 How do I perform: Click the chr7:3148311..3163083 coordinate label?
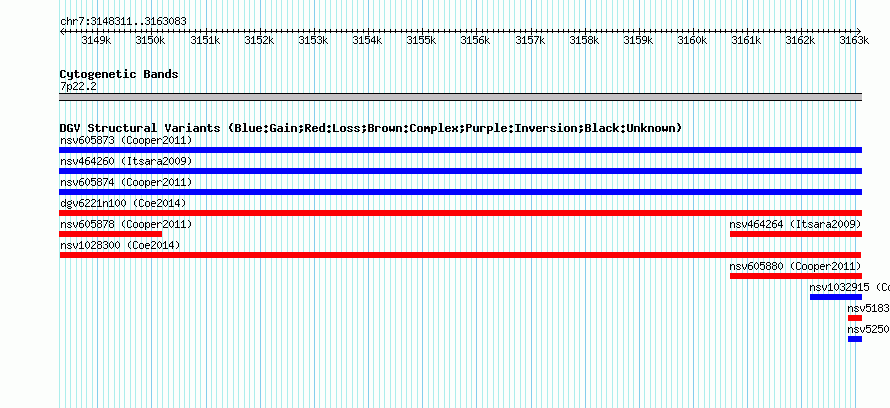(123, 21)
